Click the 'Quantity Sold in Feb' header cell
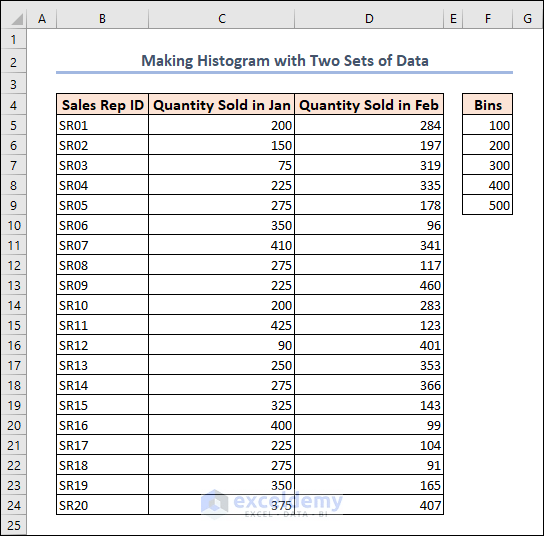This screenshot has height=536, width=544. pos(369,104)
